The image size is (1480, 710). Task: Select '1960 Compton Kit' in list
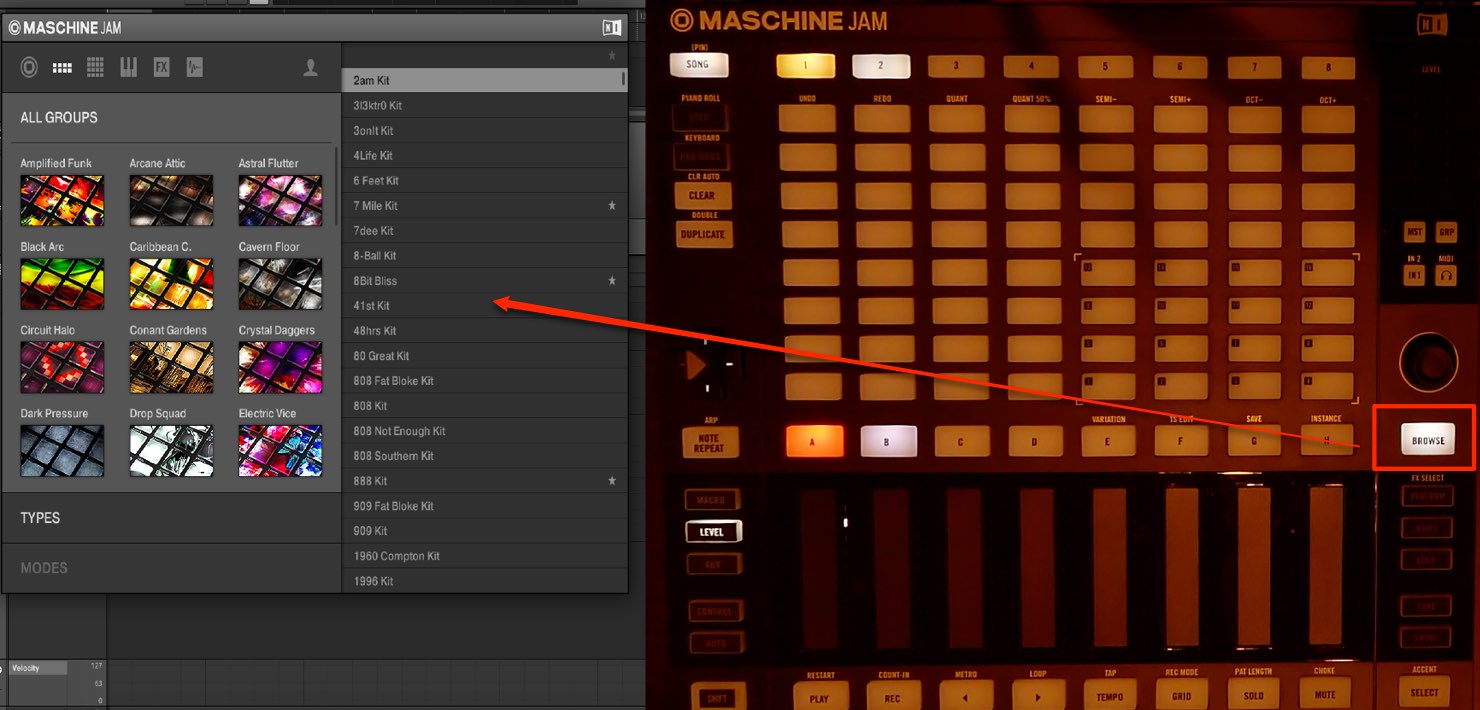[x=484, y=556]
